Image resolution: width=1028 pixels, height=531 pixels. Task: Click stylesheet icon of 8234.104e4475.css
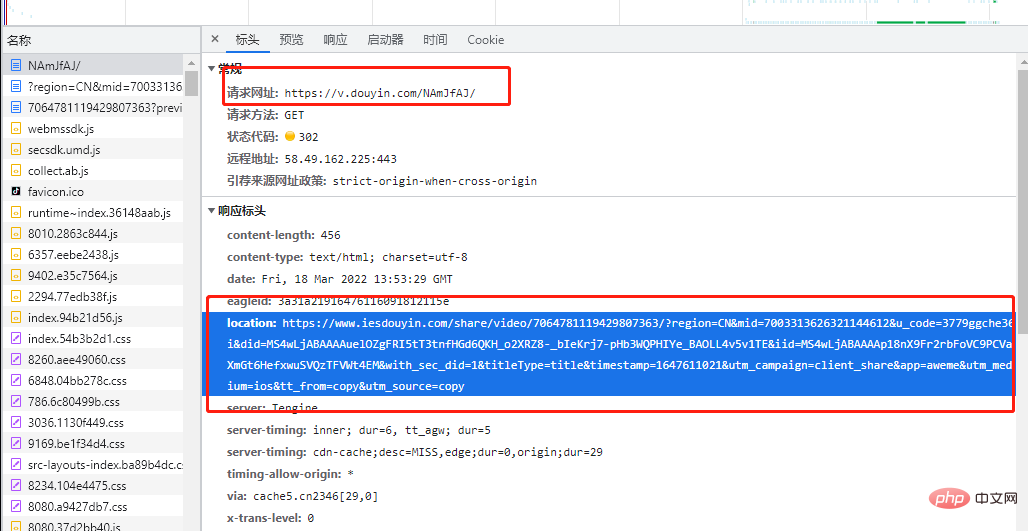16,485
